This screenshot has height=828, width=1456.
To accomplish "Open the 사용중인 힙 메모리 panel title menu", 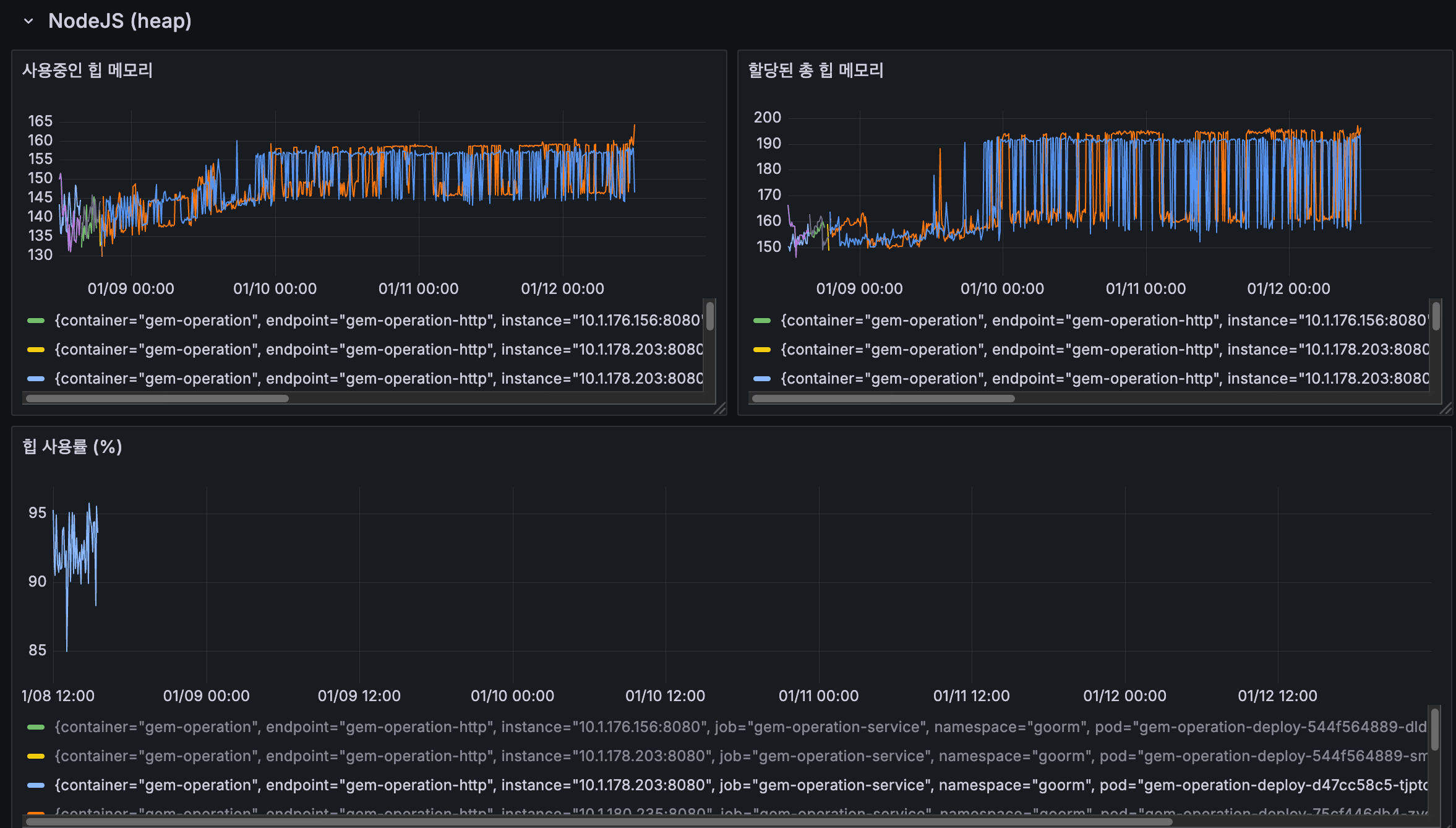I will [87, 70].
